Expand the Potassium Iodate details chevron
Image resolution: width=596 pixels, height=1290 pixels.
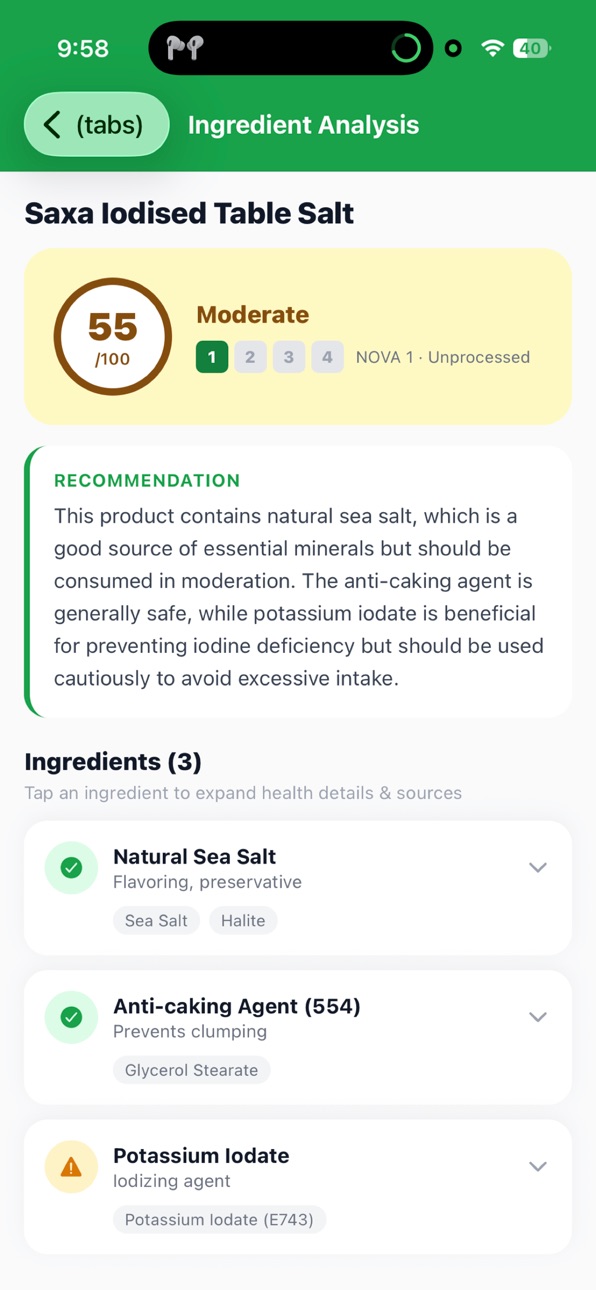coord(538,1167)
